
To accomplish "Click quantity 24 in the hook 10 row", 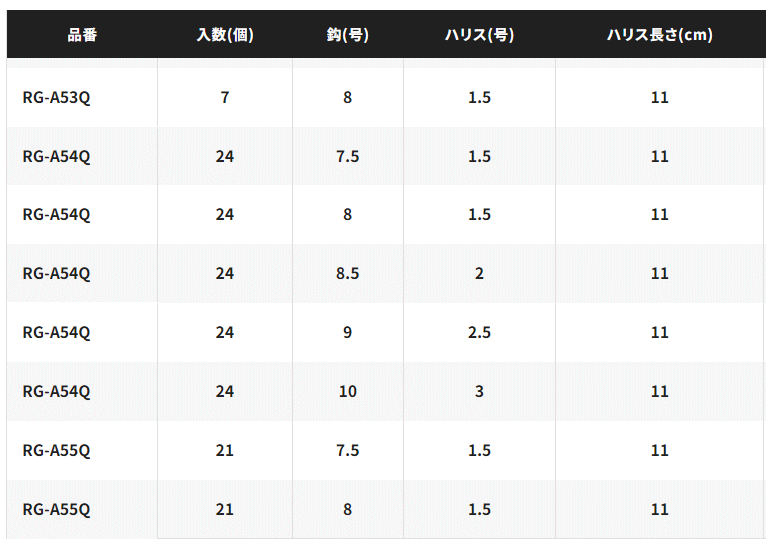I will 225,391.
